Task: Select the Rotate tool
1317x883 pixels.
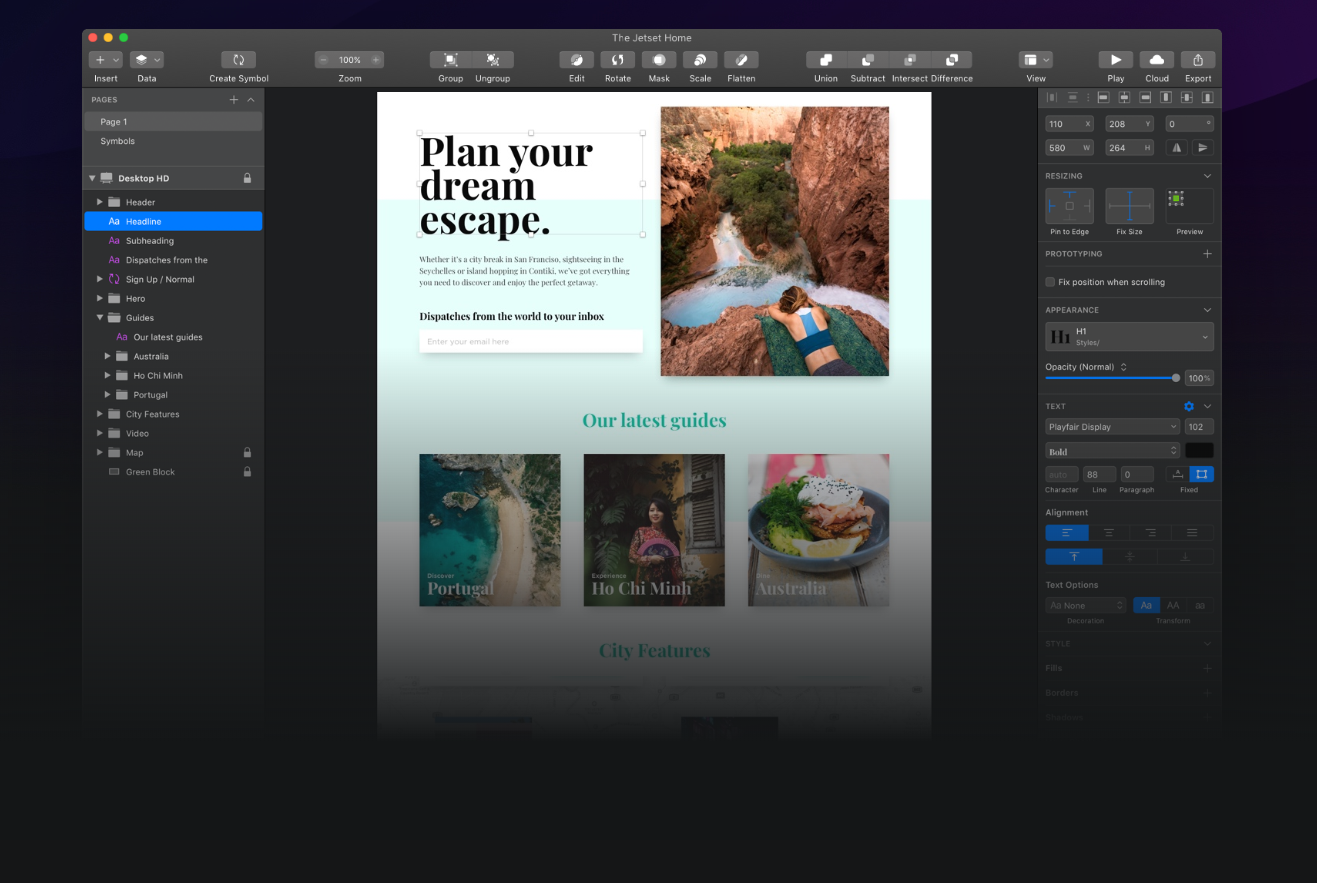Action: coord(618,60)
